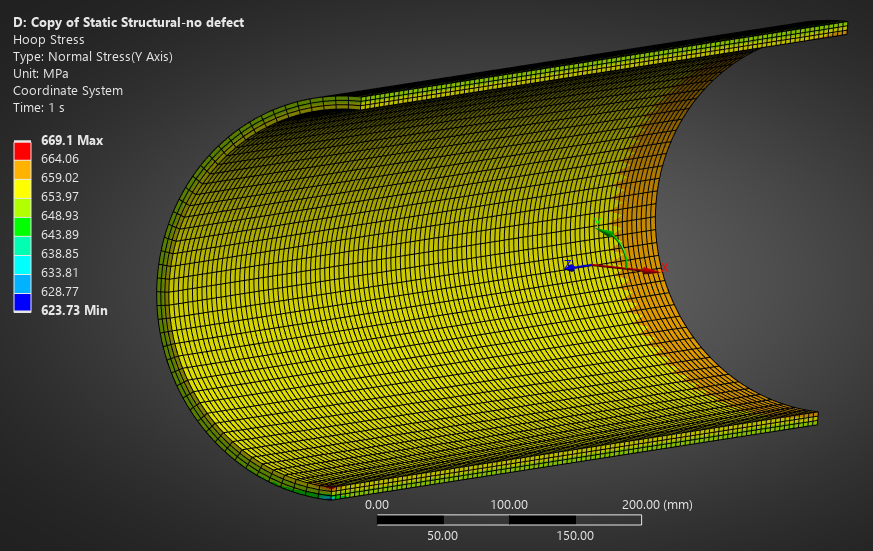
Task: Select the 623.73 Min legend value
Action: tap(74, 311)
